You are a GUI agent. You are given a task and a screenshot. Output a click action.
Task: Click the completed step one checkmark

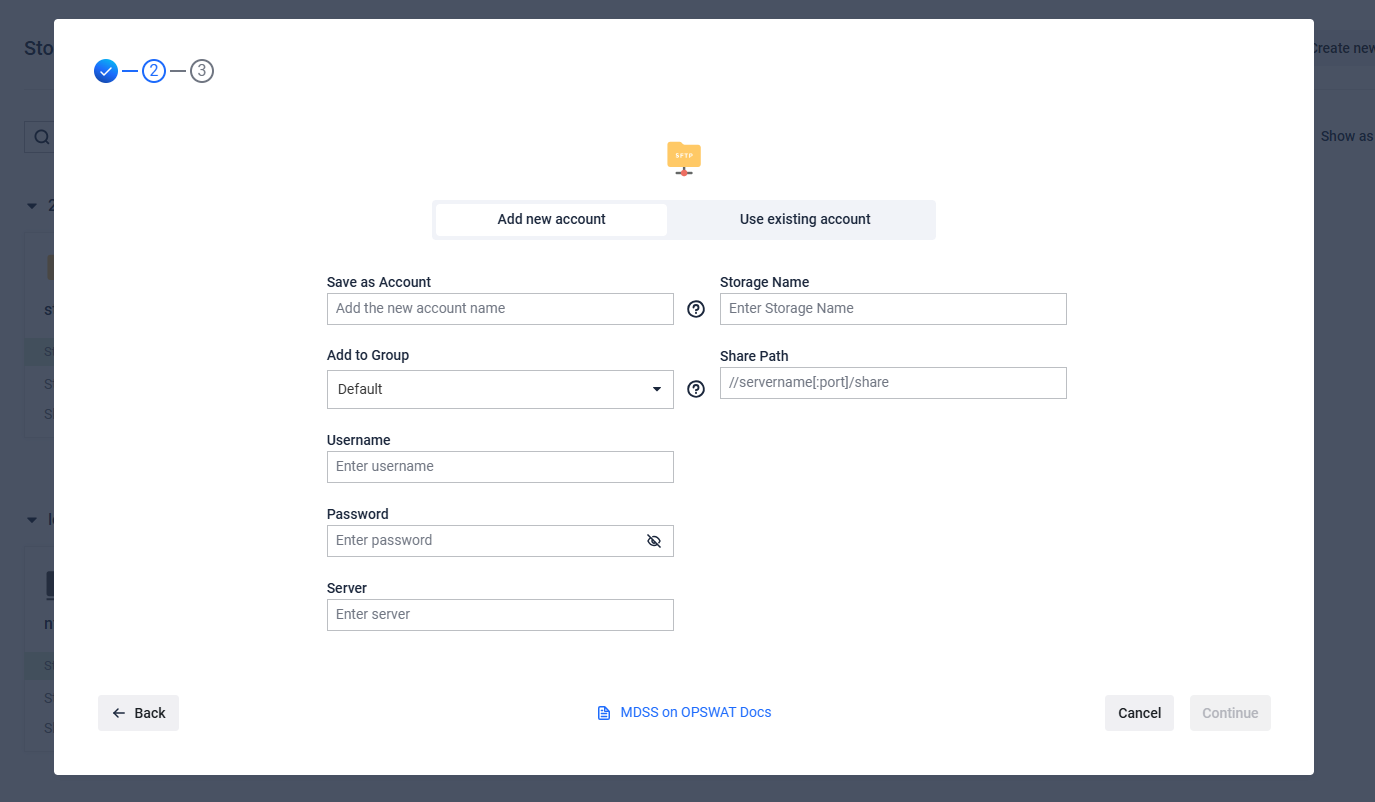106,71
